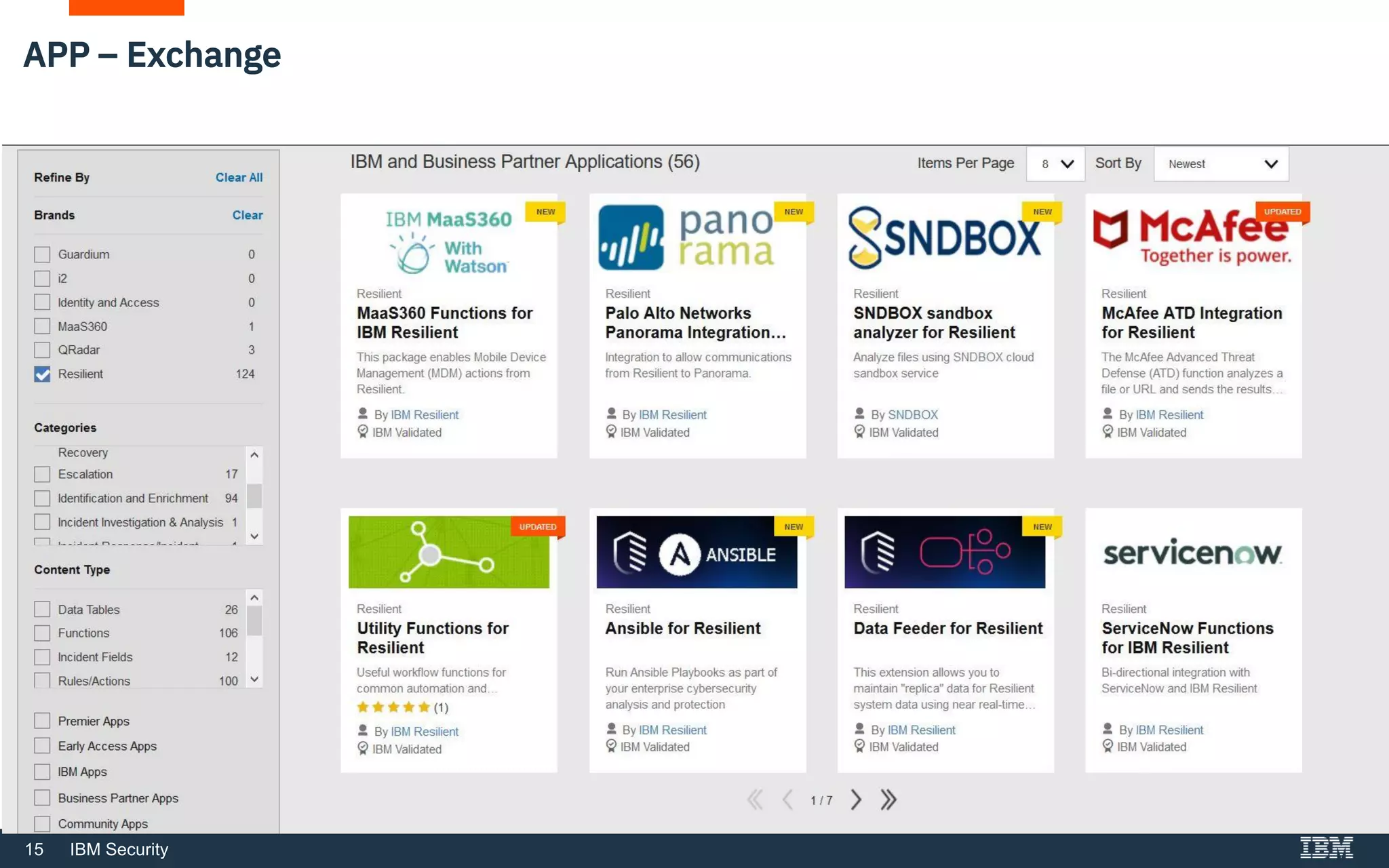The height and width of the screenshot is (868, 1389).
Task: Open Ansible for Resilient title
Action: [683, 629]
